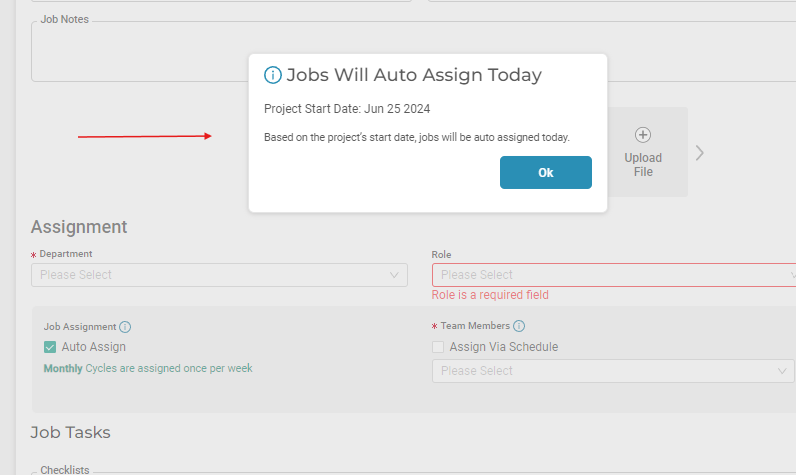Click the Job Tasks section heading
The height and width of the screenshot is (475, 796).
[x=71, y=432]
